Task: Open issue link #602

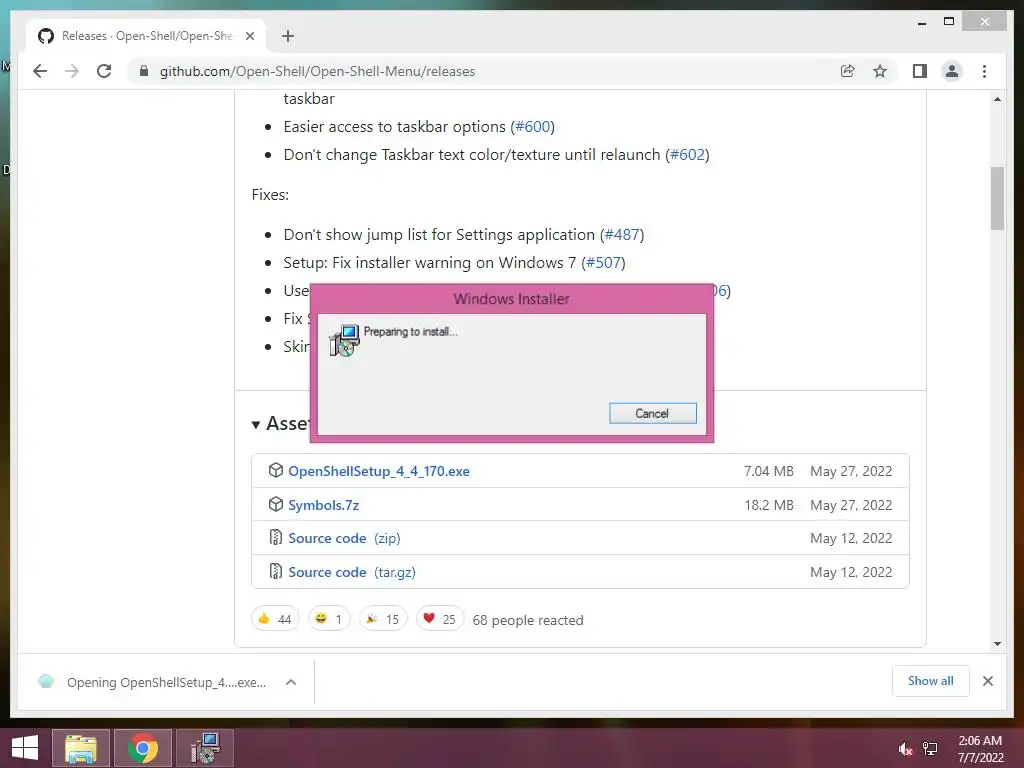Action: point(688,155)
